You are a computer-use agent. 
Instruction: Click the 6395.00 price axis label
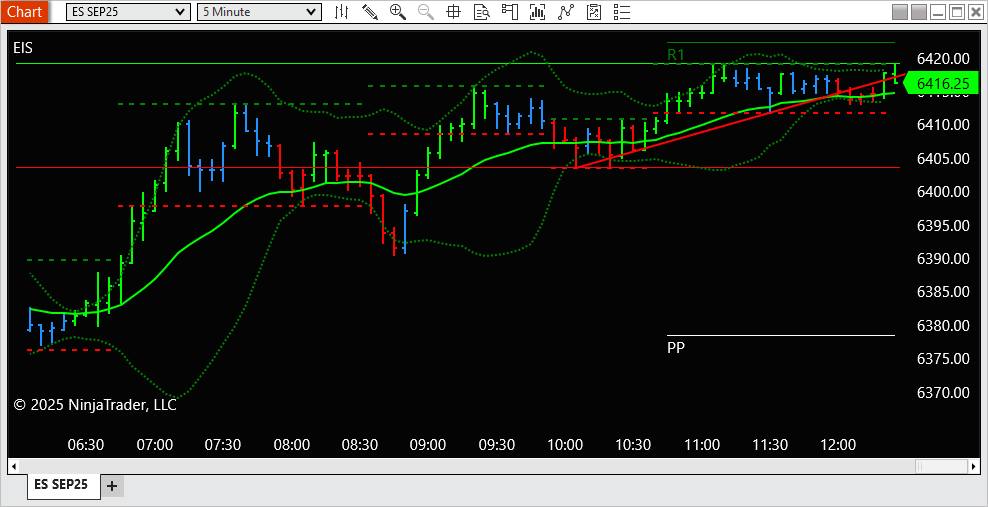[x=943, y=225]
